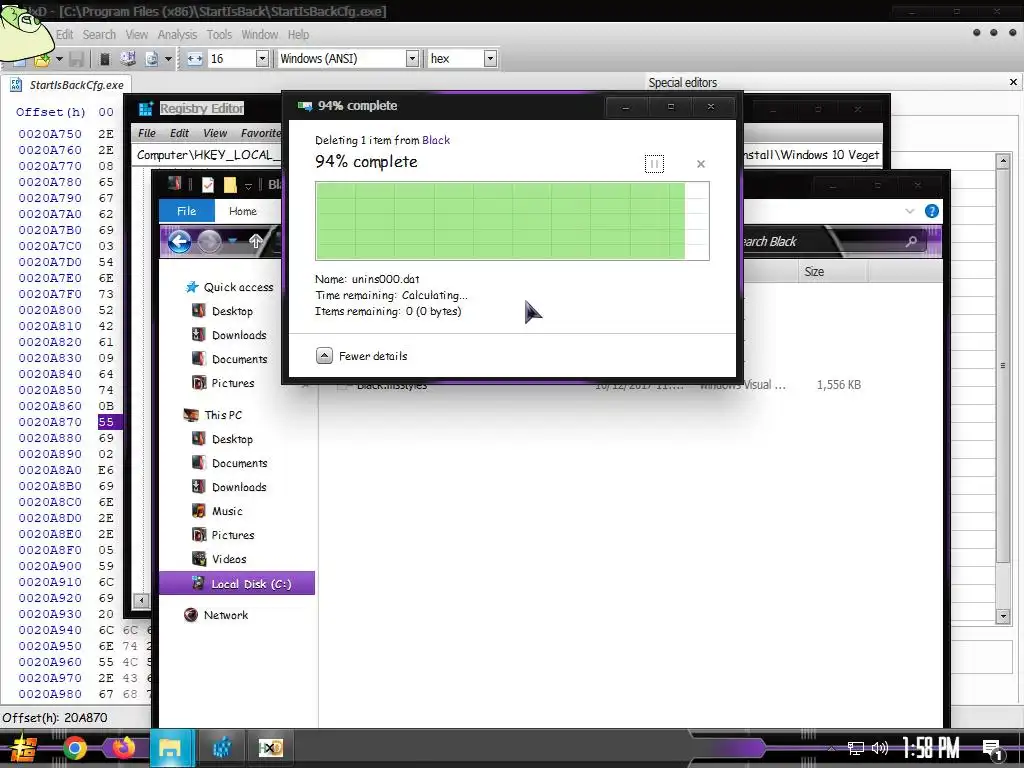This screenshot has height=768, width=1024.
Task: Open the Start button on the taskbar
Action: 22,748
